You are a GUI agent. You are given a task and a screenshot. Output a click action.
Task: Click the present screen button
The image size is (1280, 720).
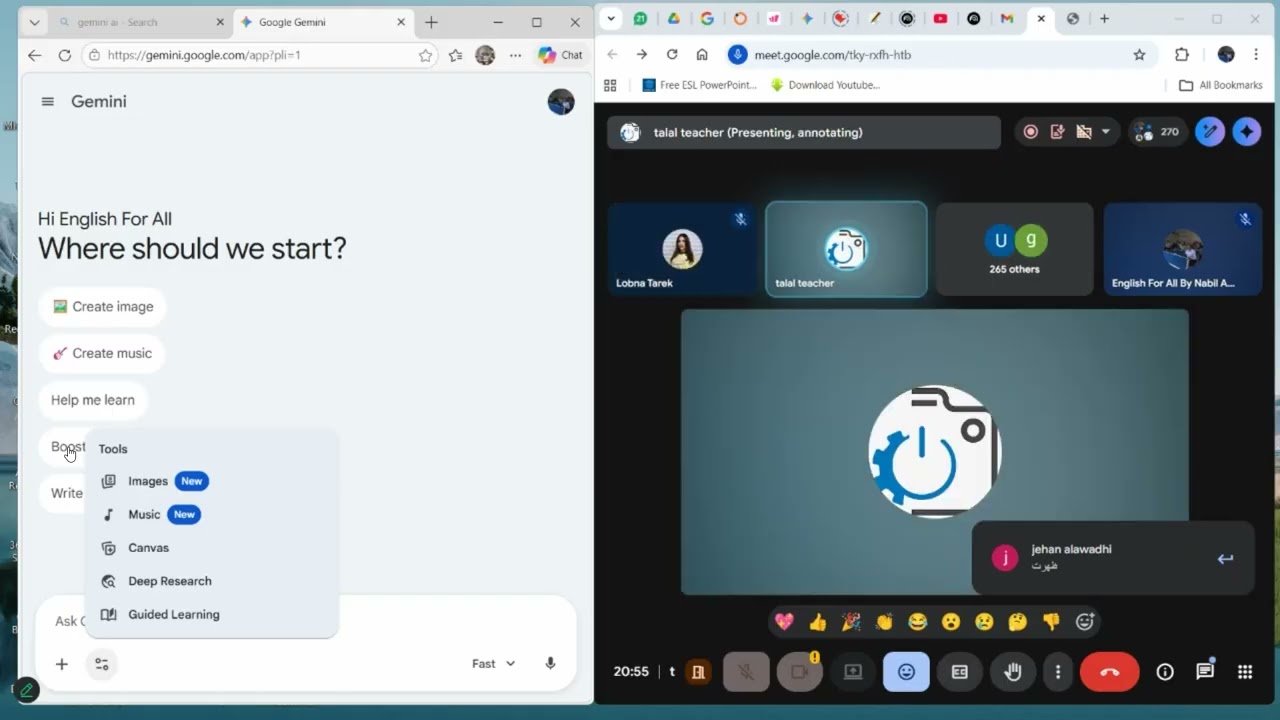coord(853,672)
